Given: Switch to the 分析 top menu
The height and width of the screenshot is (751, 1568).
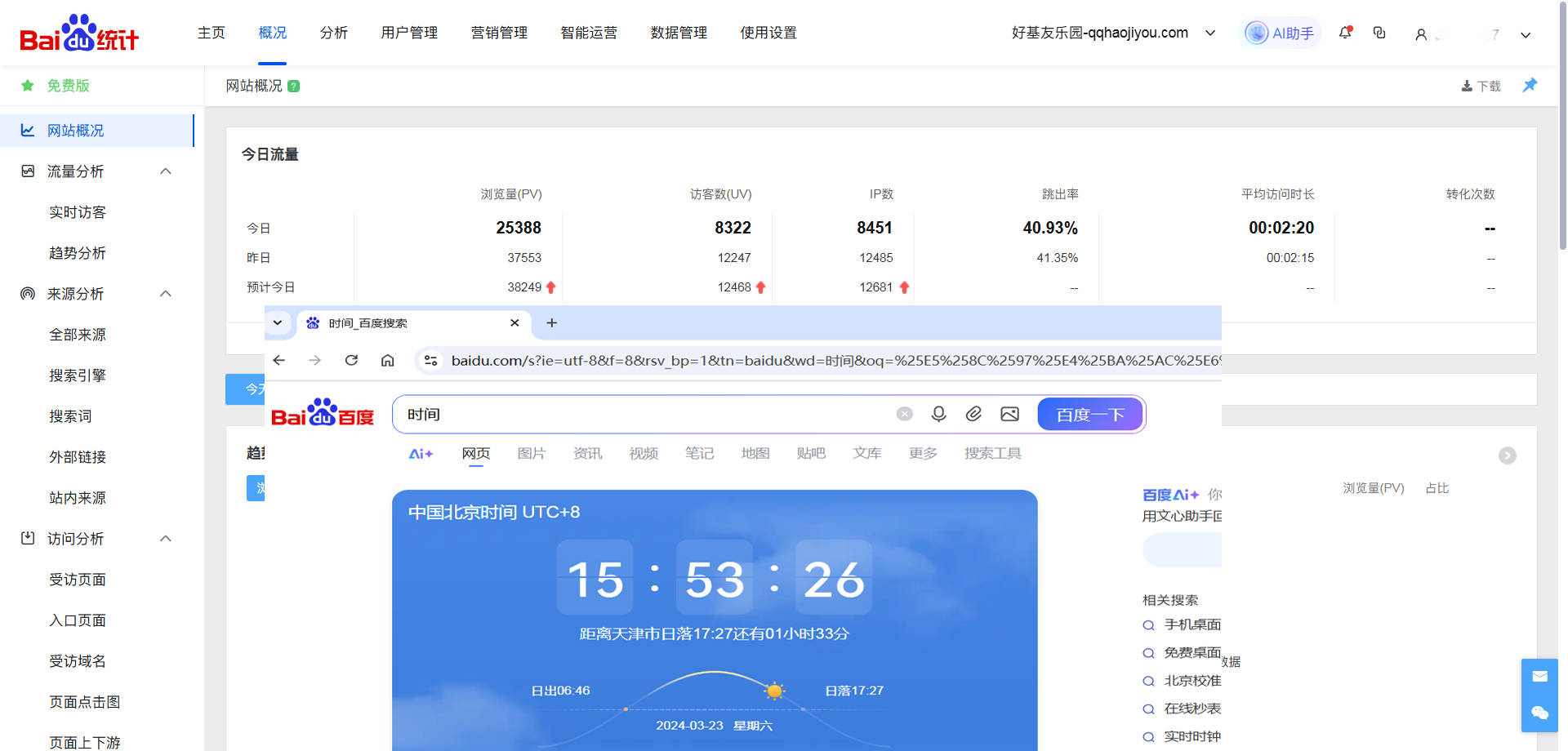Looking at the screenshot, I should tap(333, 33).
